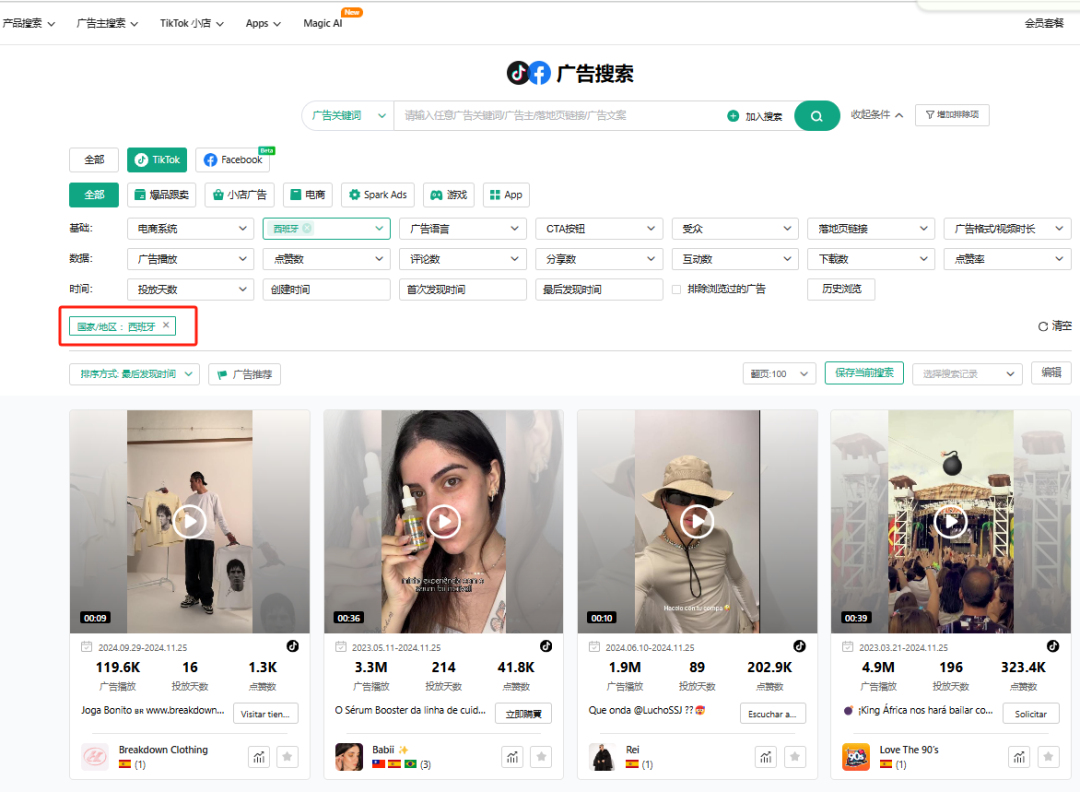Open the 排序方式 sort dropdown
Viewport: 1080px width, 792px height.
coord(134,373)
